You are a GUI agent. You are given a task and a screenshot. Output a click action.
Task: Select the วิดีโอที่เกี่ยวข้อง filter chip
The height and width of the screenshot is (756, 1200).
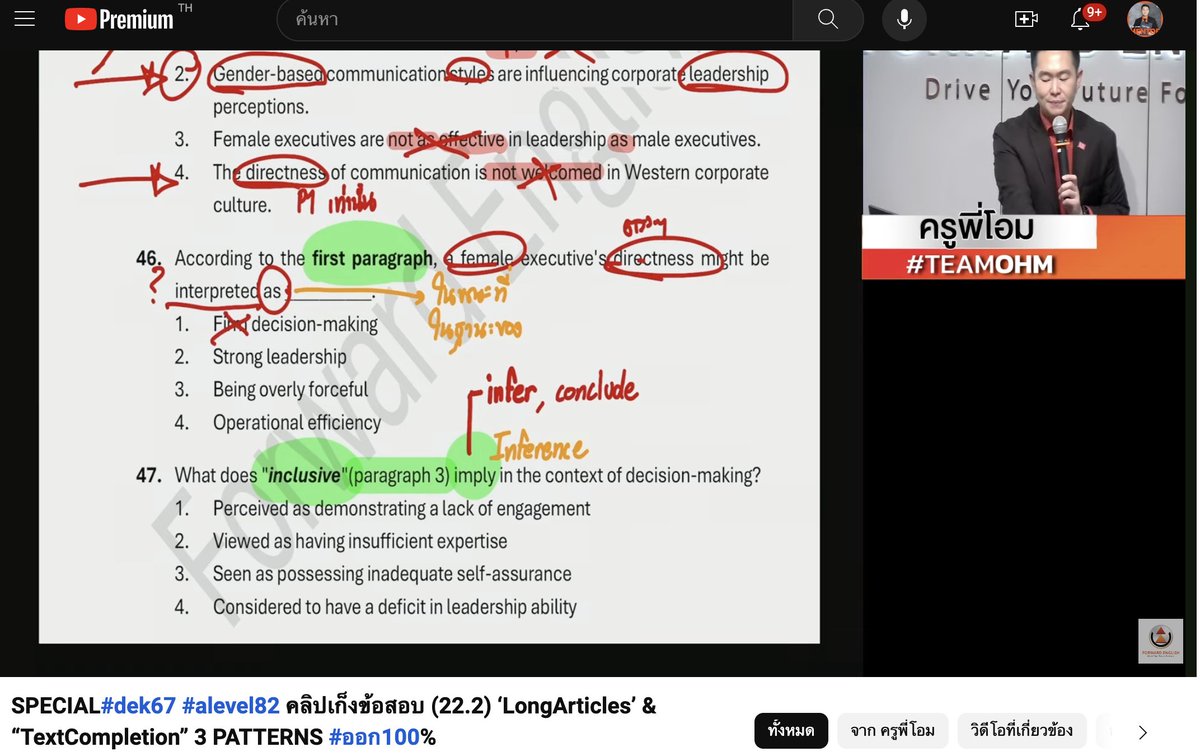point(1021,730)
